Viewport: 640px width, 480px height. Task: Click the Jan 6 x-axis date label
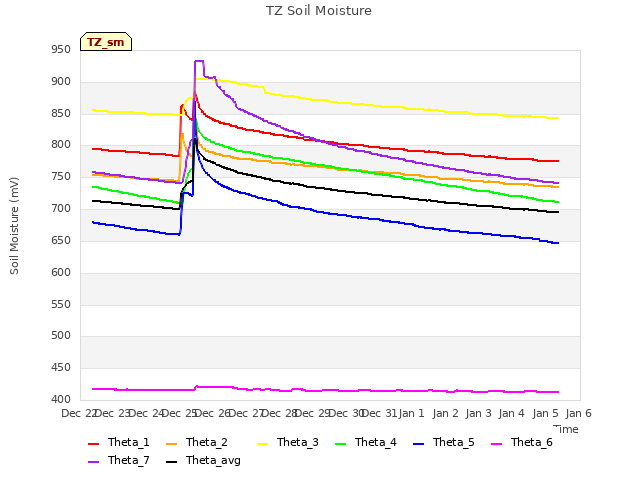pyautogui.click(x=578, y=413)
